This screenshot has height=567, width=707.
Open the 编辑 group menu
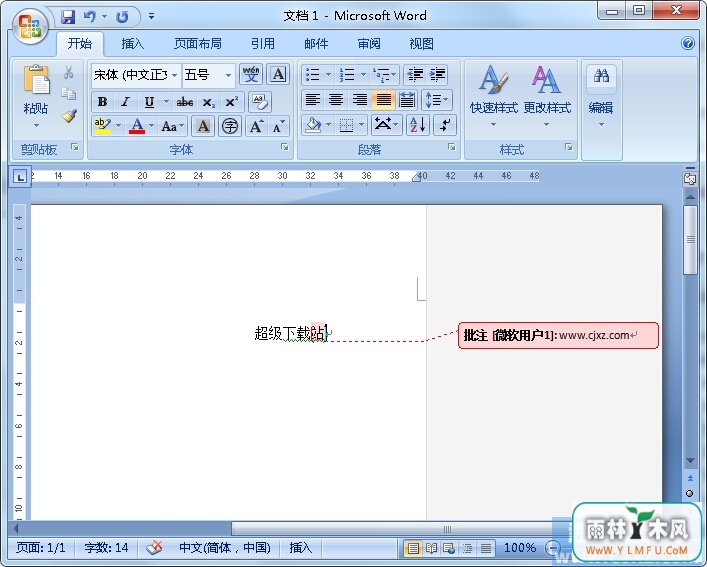pos(601,96)
